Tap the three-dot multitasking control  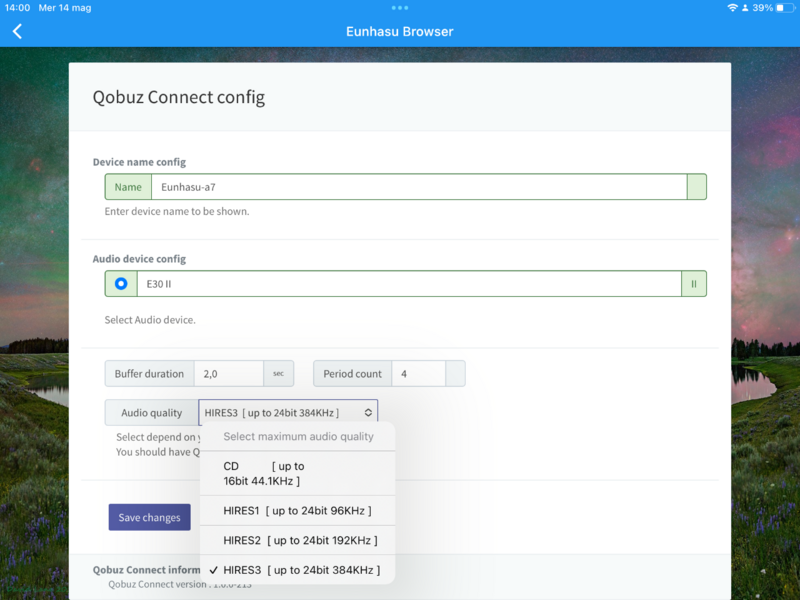400,7
